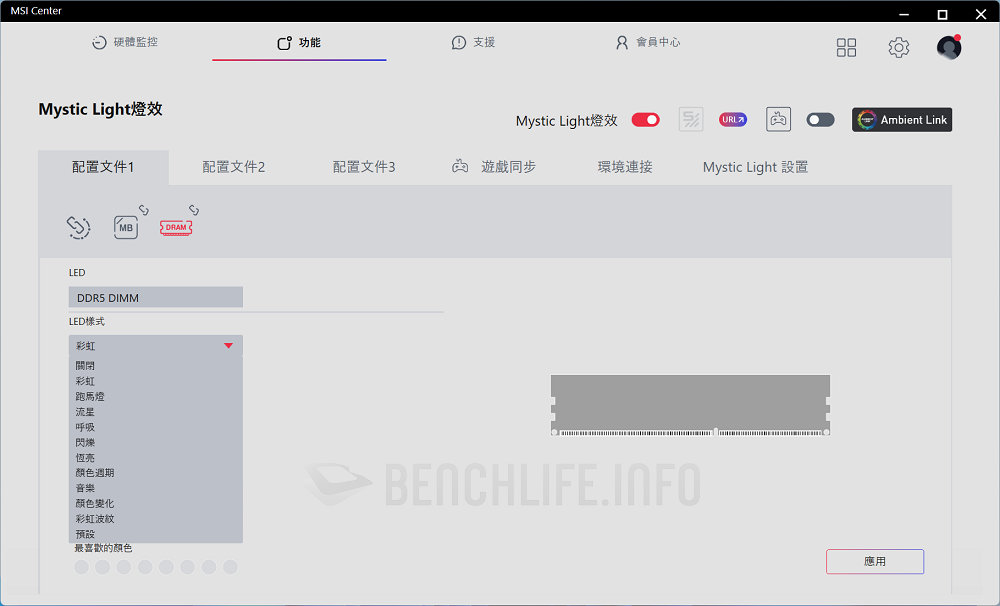Select 配置文件3 profile tab
The image size is (1000, 606).
(x=364, y=167)
